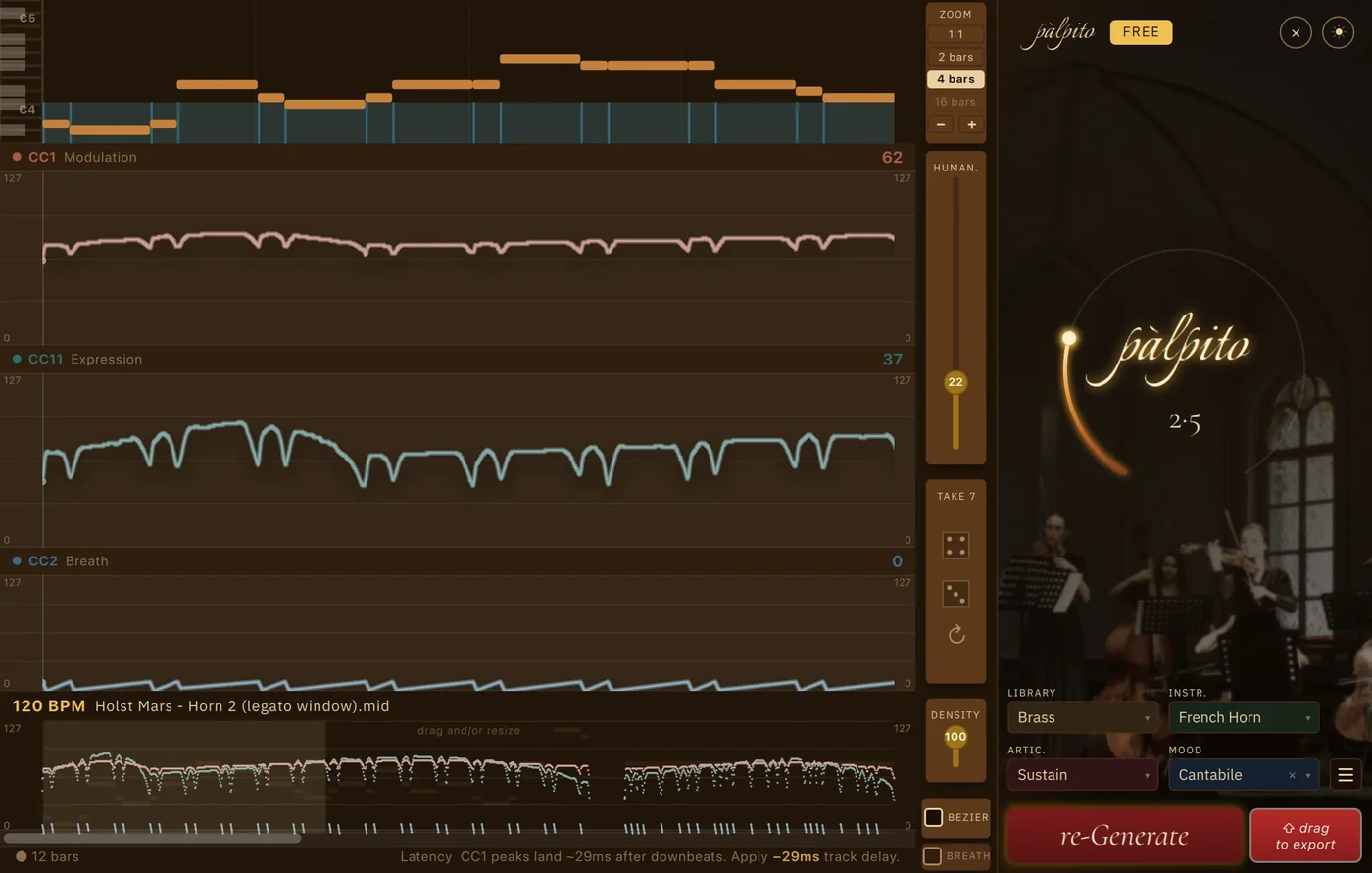This screenshot has width=1372, height=873.
Task: Open the Articulation dropdown showing Sustain
Action: click(x=1082, y=775)
